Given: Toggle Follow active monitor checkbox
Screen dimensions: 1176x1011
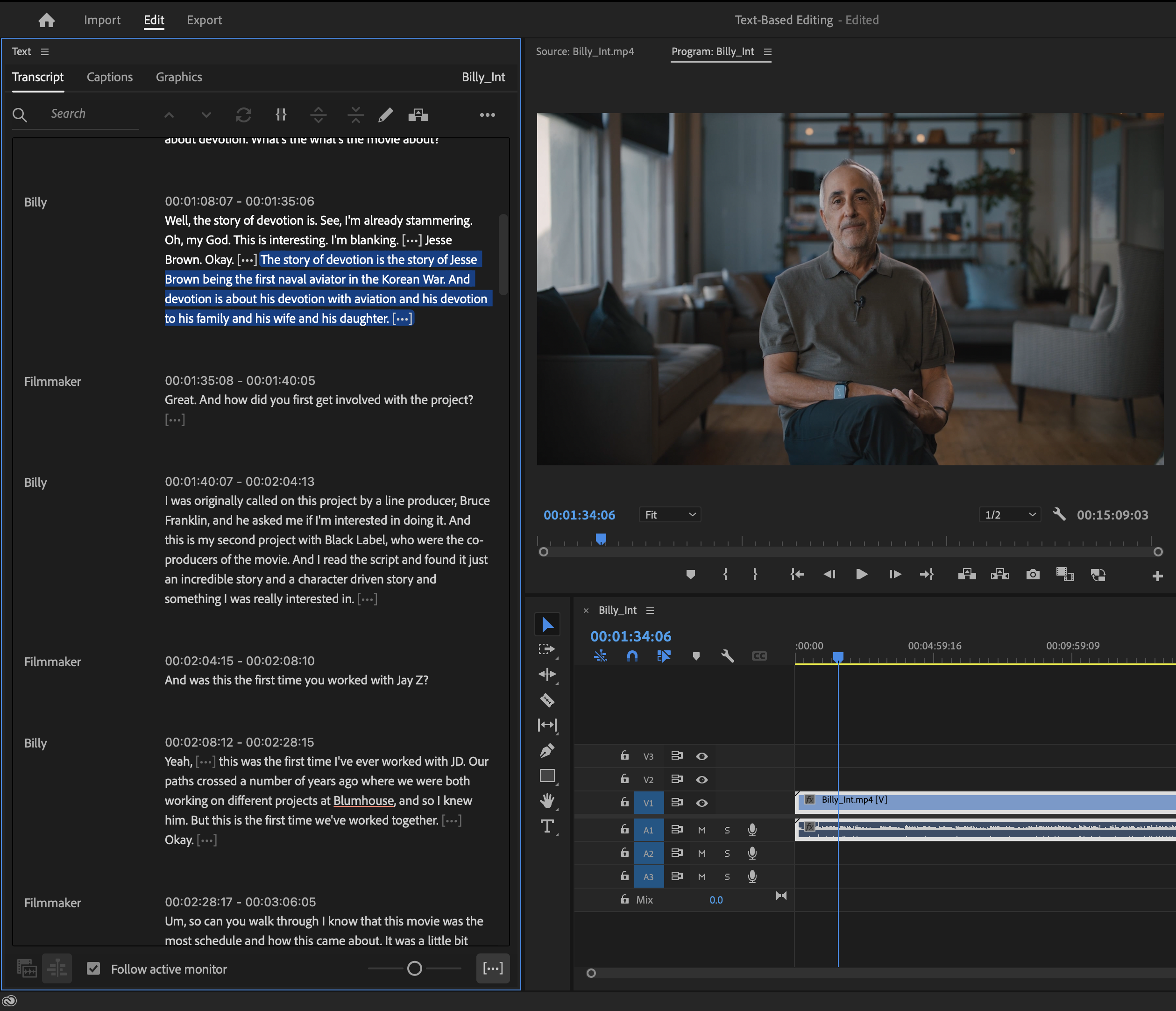Looking at the screenshot, I should 92,969.
